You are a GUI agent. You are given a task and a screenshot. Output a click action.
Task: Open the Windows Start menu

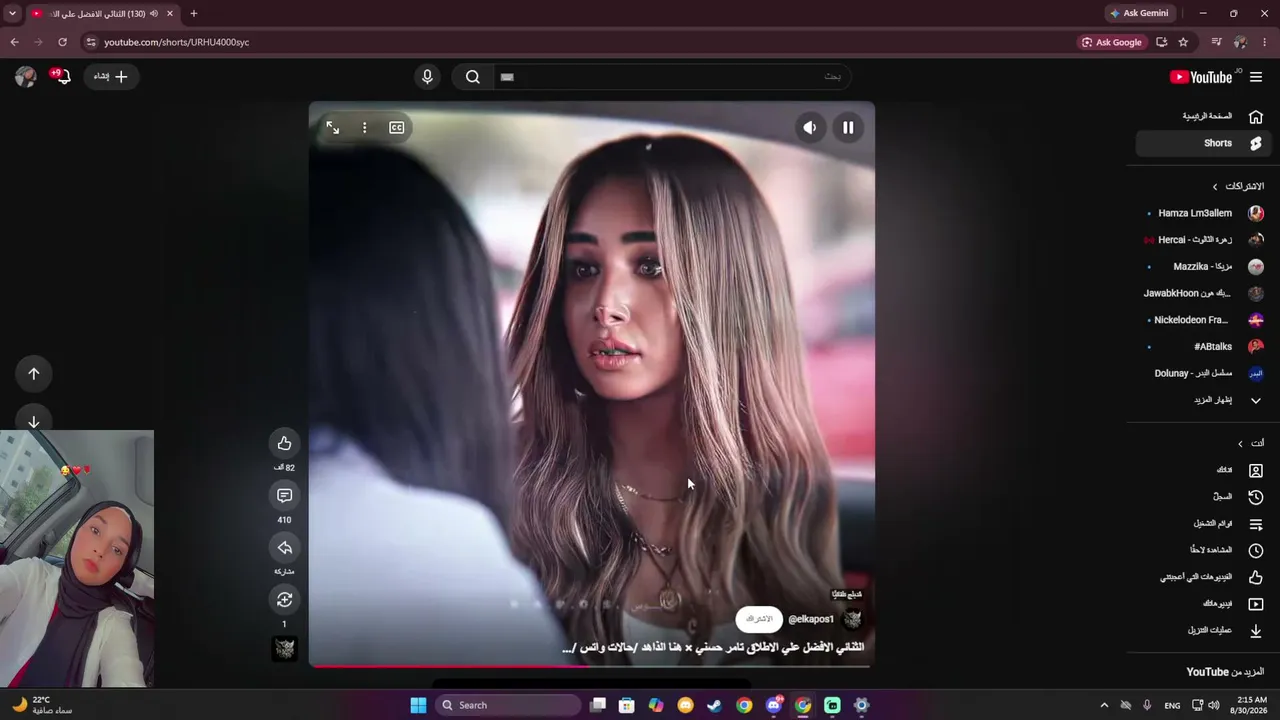point(418,705)
